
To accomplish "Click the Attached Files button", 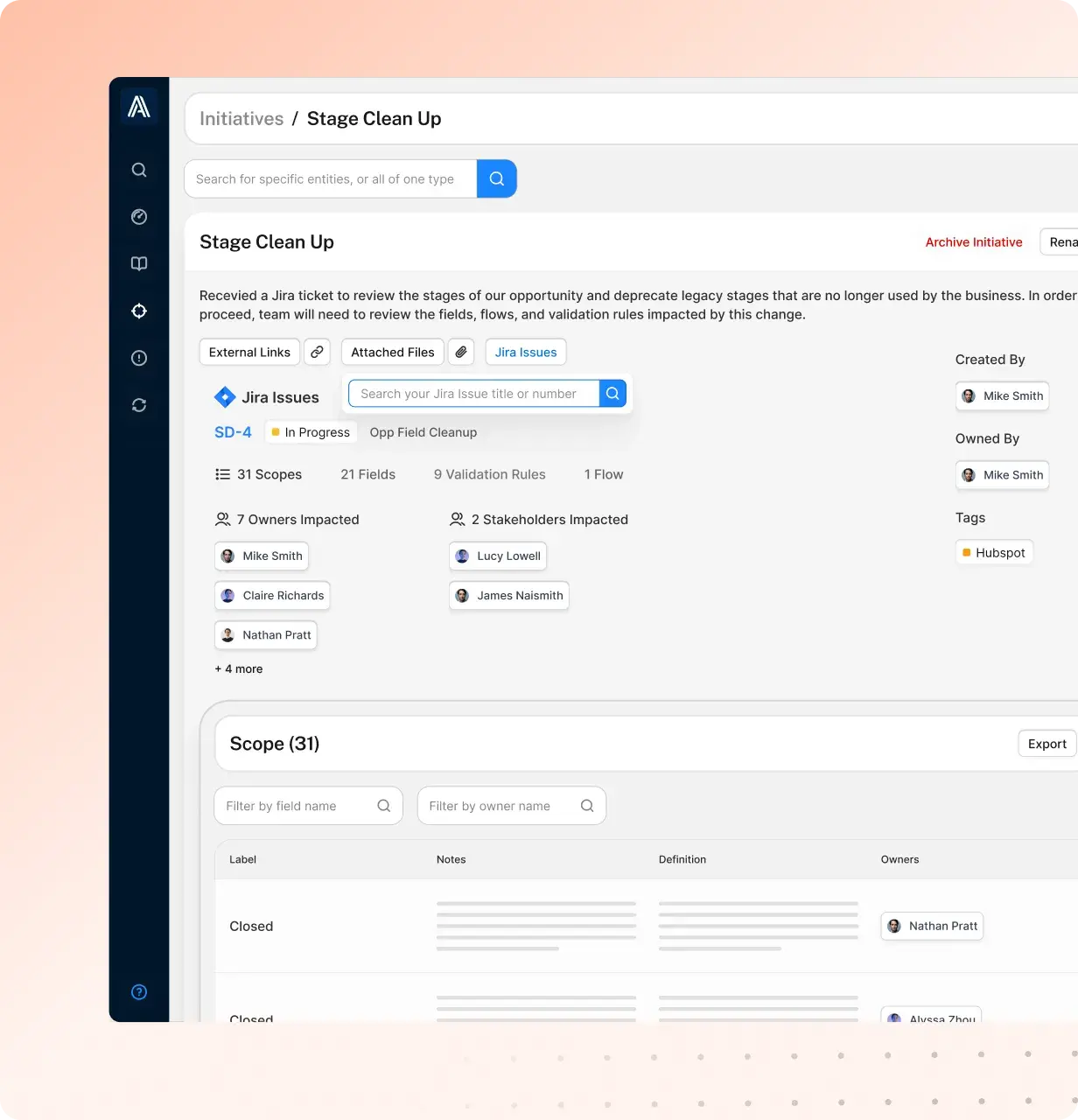I will click(x=393, y=352).
